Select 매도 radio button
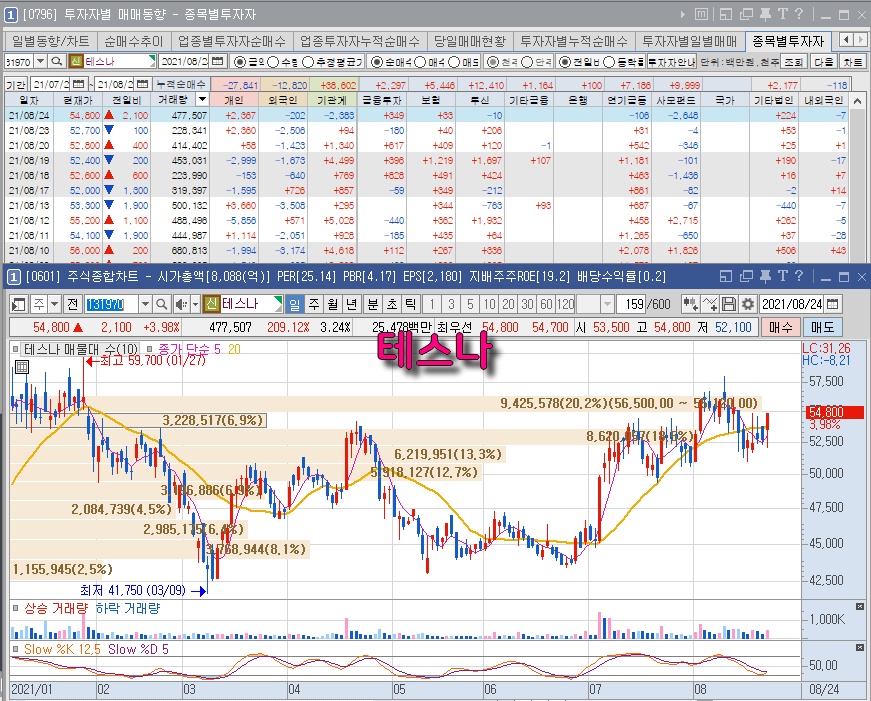 point(454,62)
